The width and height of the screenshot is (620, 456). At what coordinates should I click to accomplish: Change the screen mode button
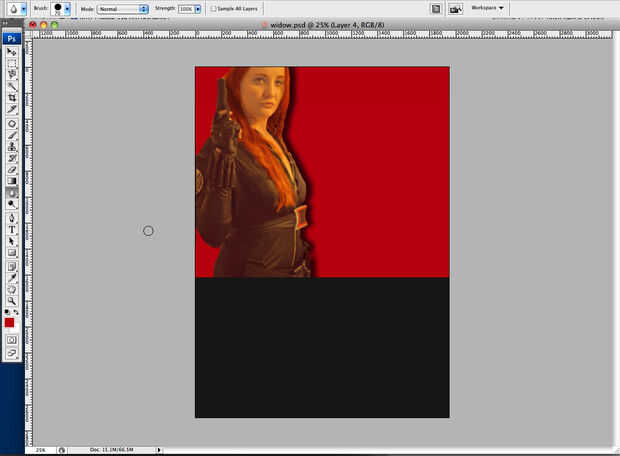(x=11, y=353)
